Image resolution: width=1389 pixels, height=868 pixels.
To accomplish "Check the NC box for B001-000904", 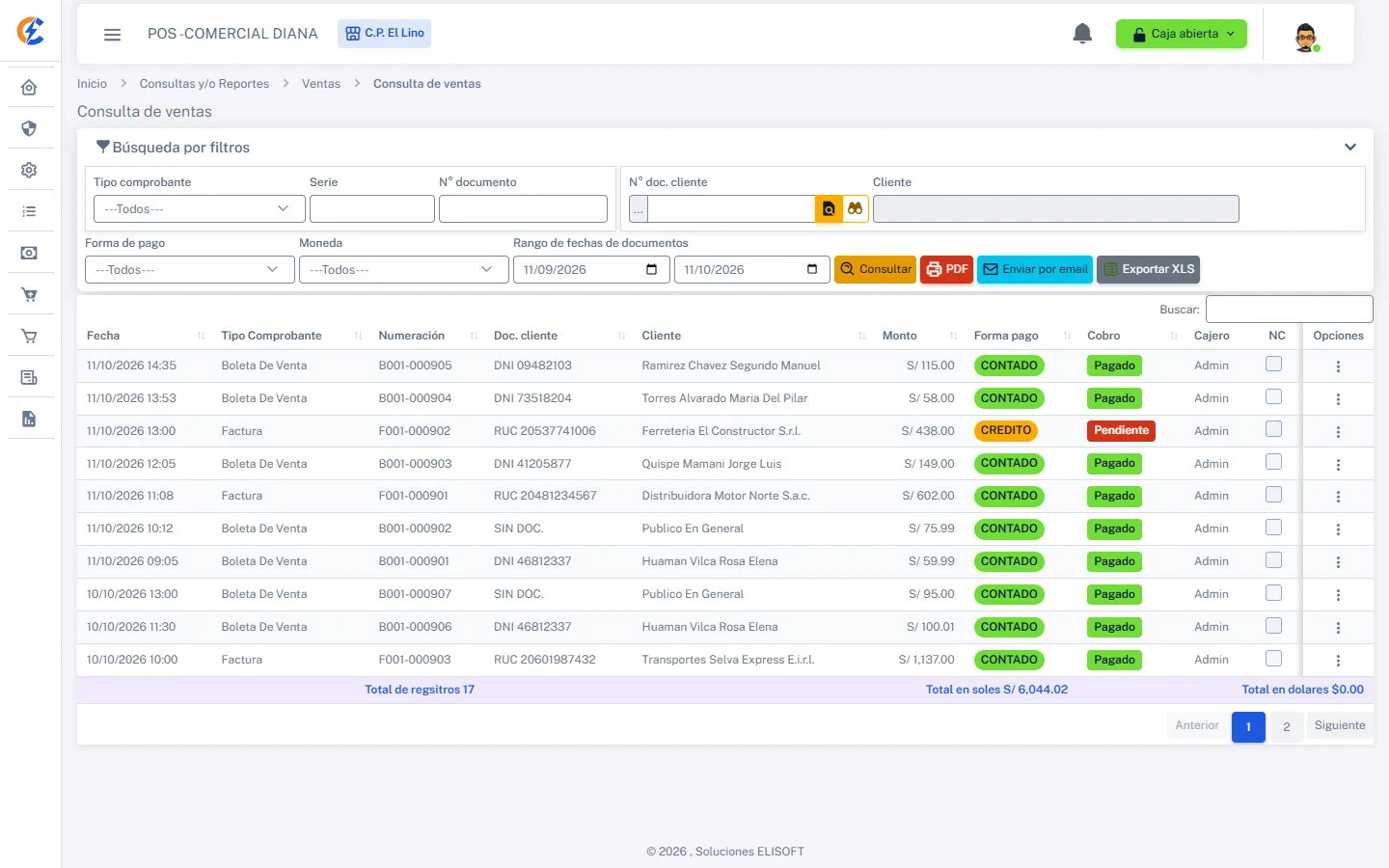I will [x=1274, y=396].
